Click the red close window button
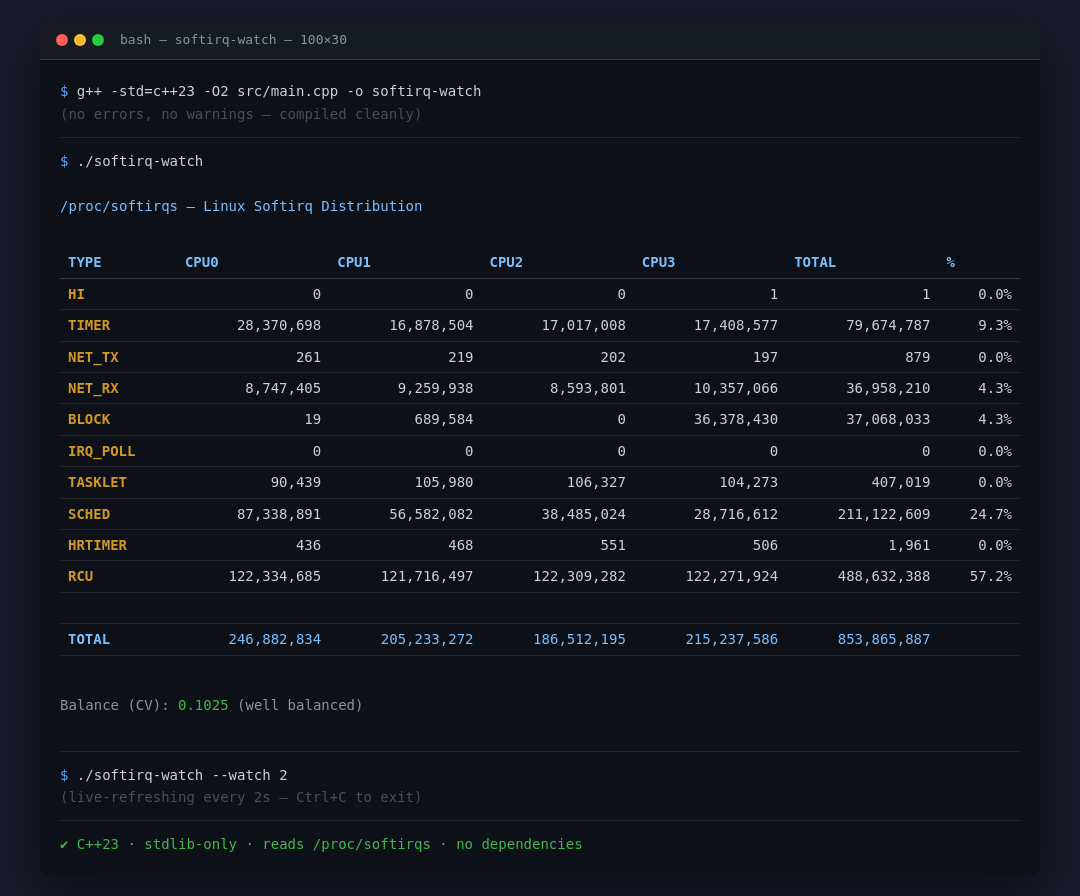 pos(62,40)
